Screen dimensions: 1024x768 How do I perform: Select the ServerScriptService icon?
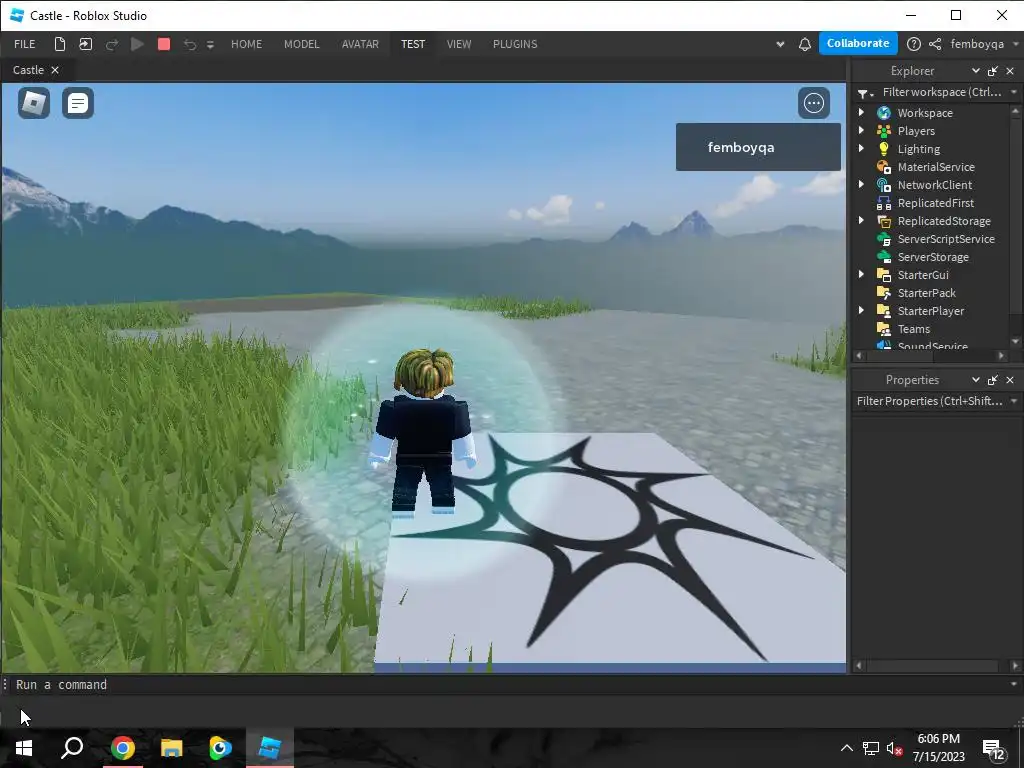coord(884,239)
